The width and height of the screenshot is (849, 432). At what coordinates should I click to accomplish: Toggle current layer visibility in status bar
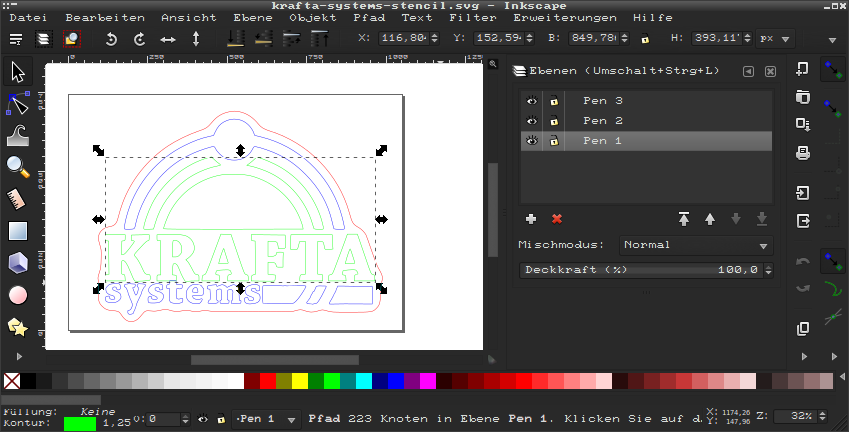[203, 418]
